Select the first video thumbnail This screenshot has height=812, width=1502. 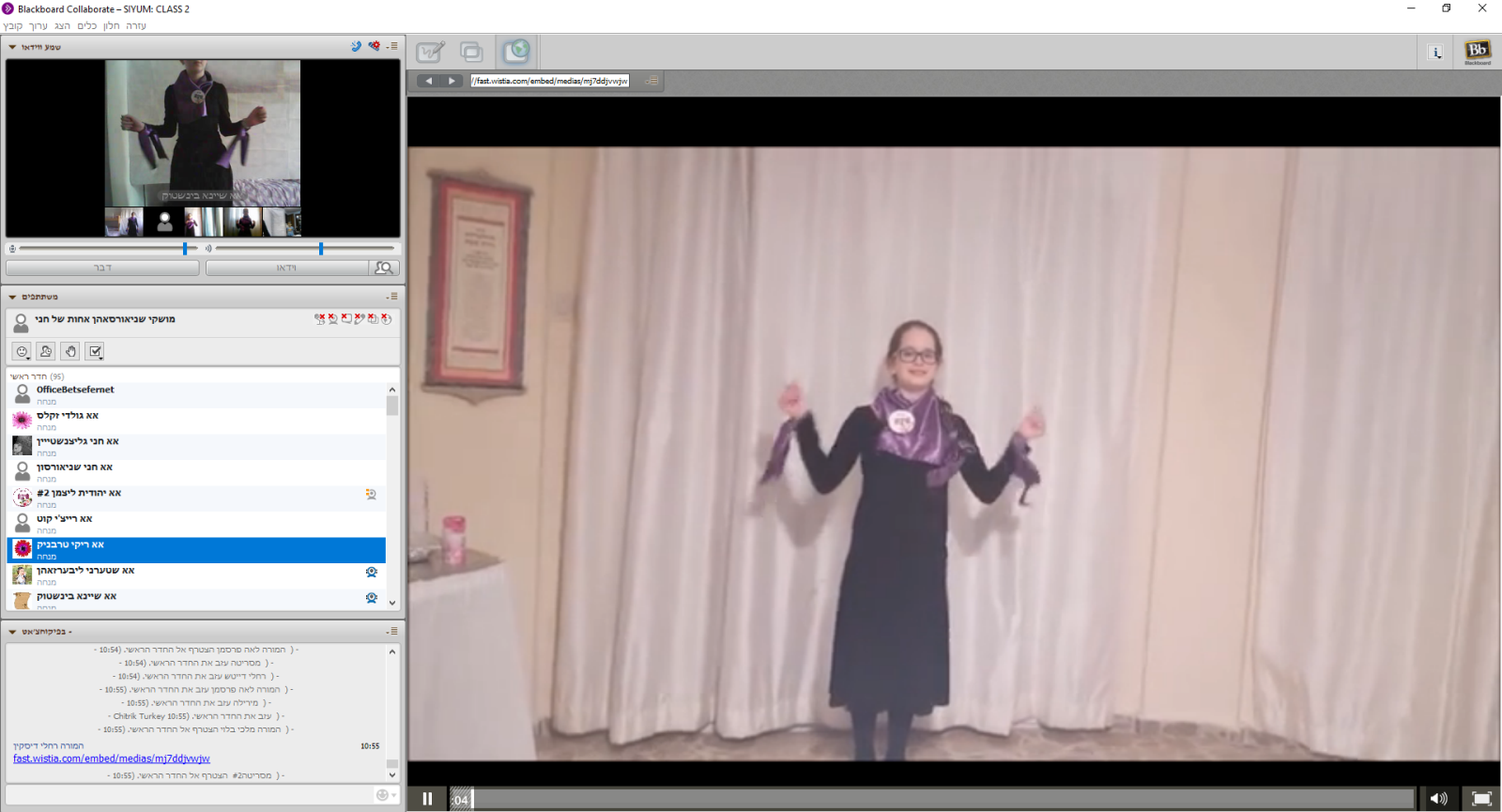124,222
